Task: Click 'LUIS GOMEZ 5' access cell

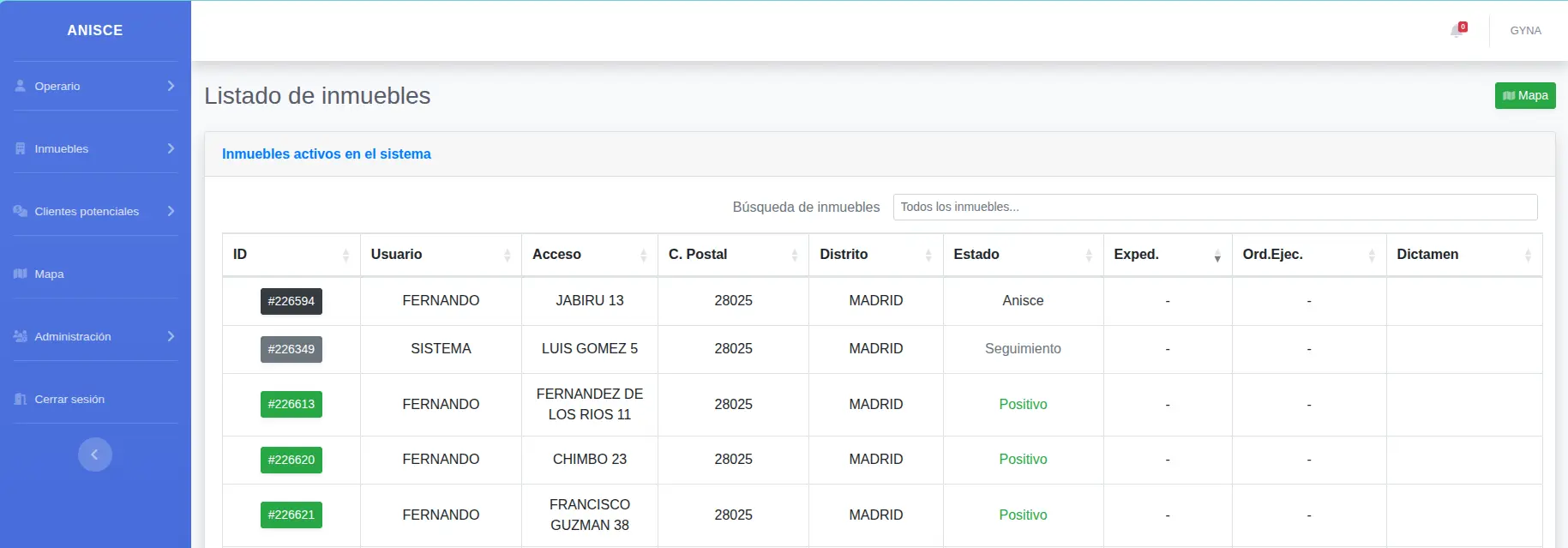Action: 590,349
